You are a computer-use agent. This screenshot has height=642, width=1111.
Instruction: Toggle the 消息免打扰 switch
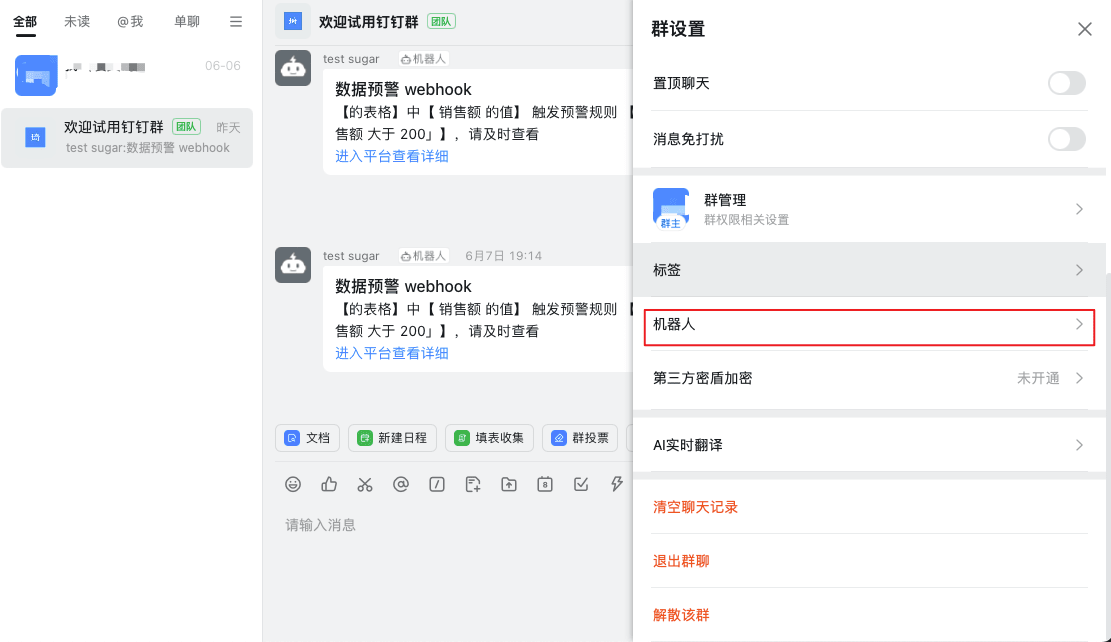[1066, 139]
